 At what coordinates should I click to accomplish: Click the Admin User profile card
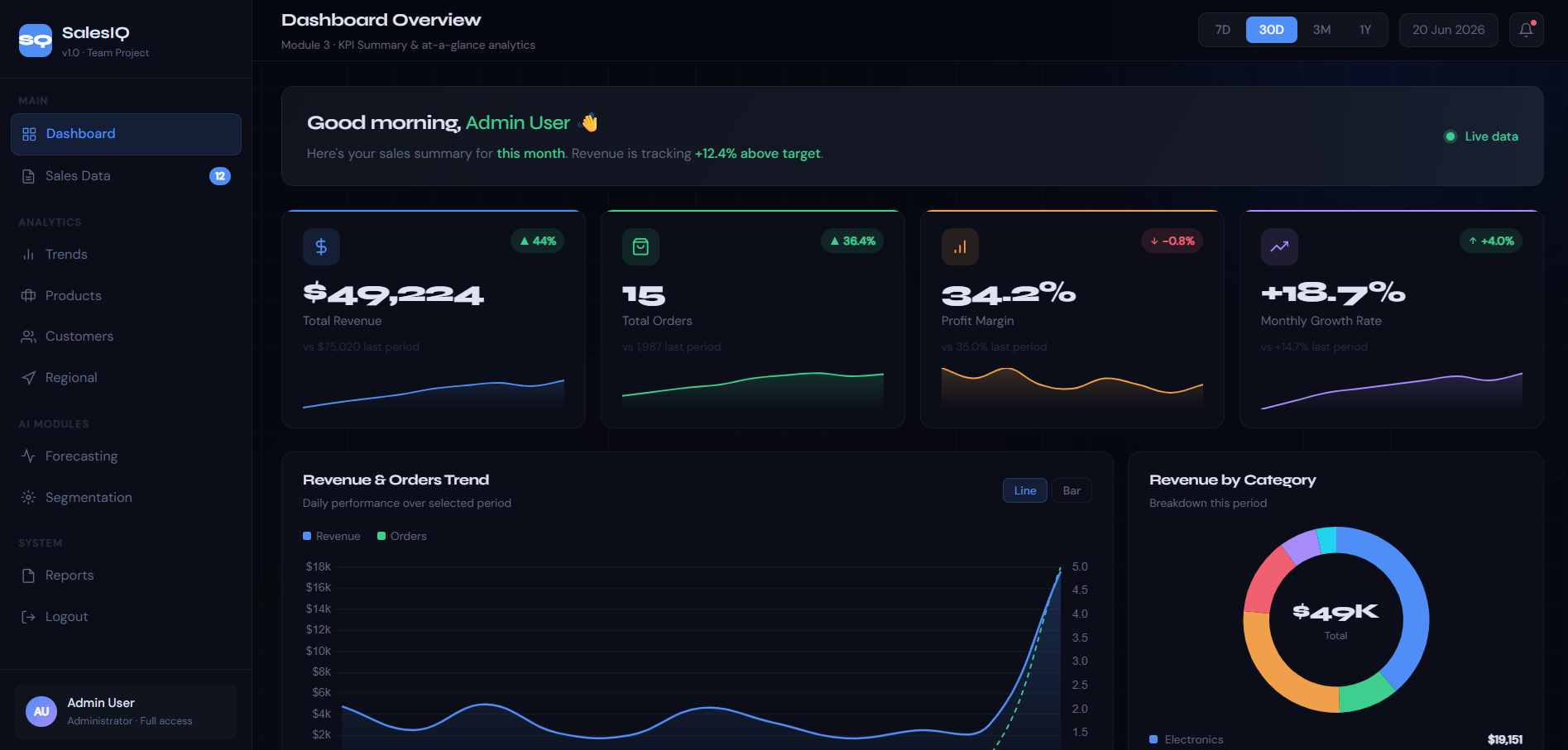click(x=126, y=711)
